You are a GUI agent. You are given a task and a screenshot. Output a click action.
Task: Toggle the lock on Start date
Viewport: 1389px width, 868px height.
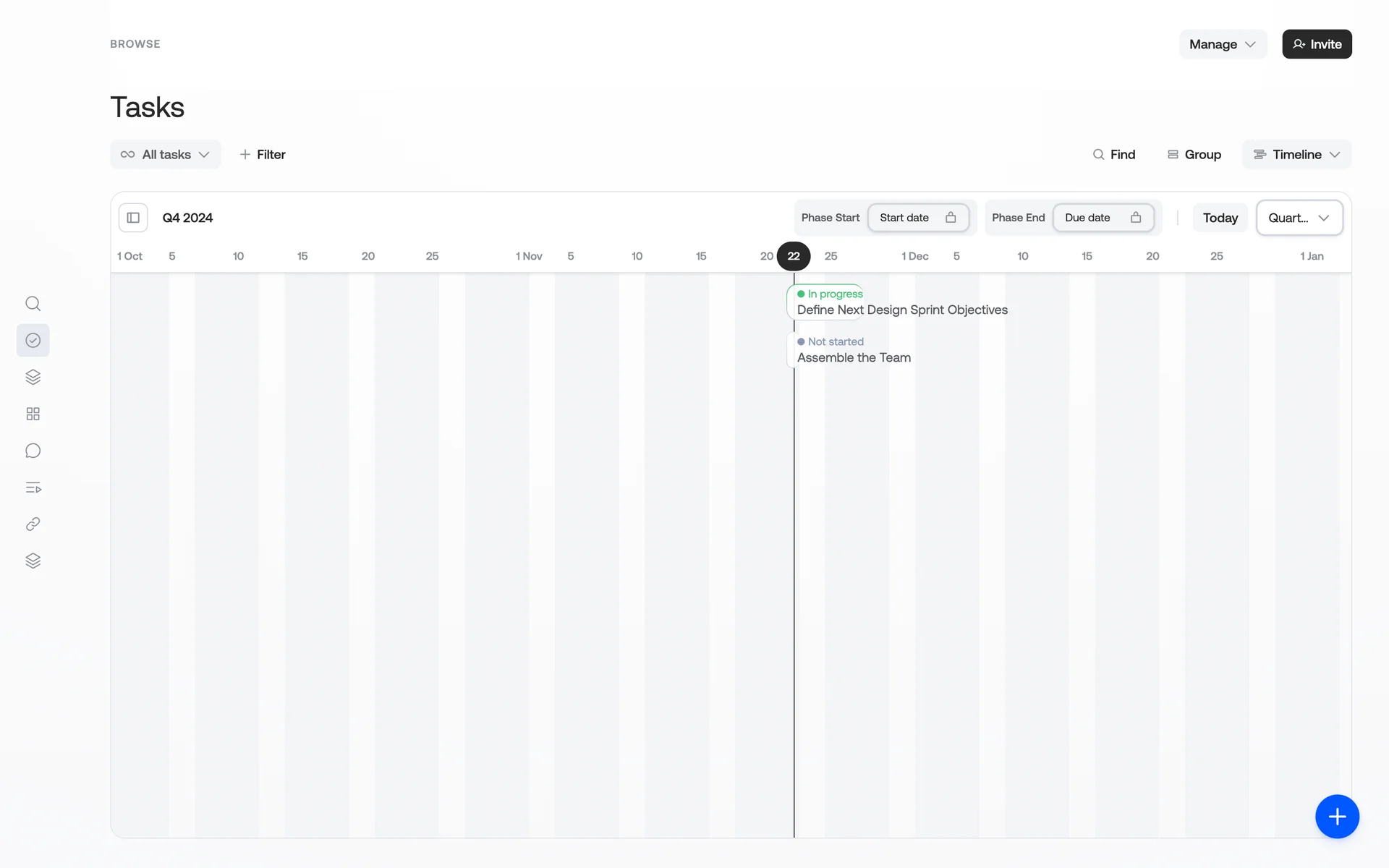951,218
